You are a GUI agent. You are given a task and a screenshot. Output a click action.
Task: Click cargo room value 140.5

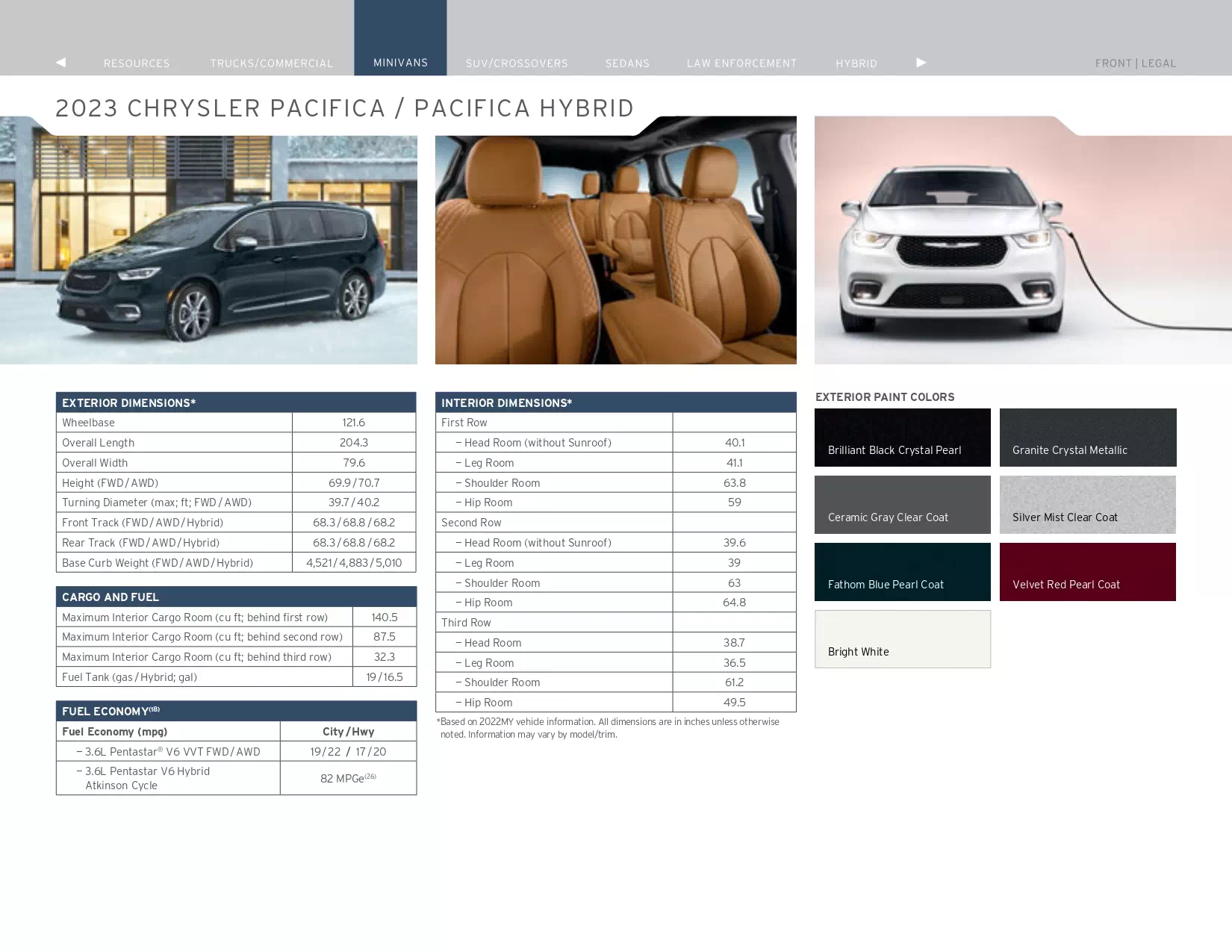[x=385, y=617]
